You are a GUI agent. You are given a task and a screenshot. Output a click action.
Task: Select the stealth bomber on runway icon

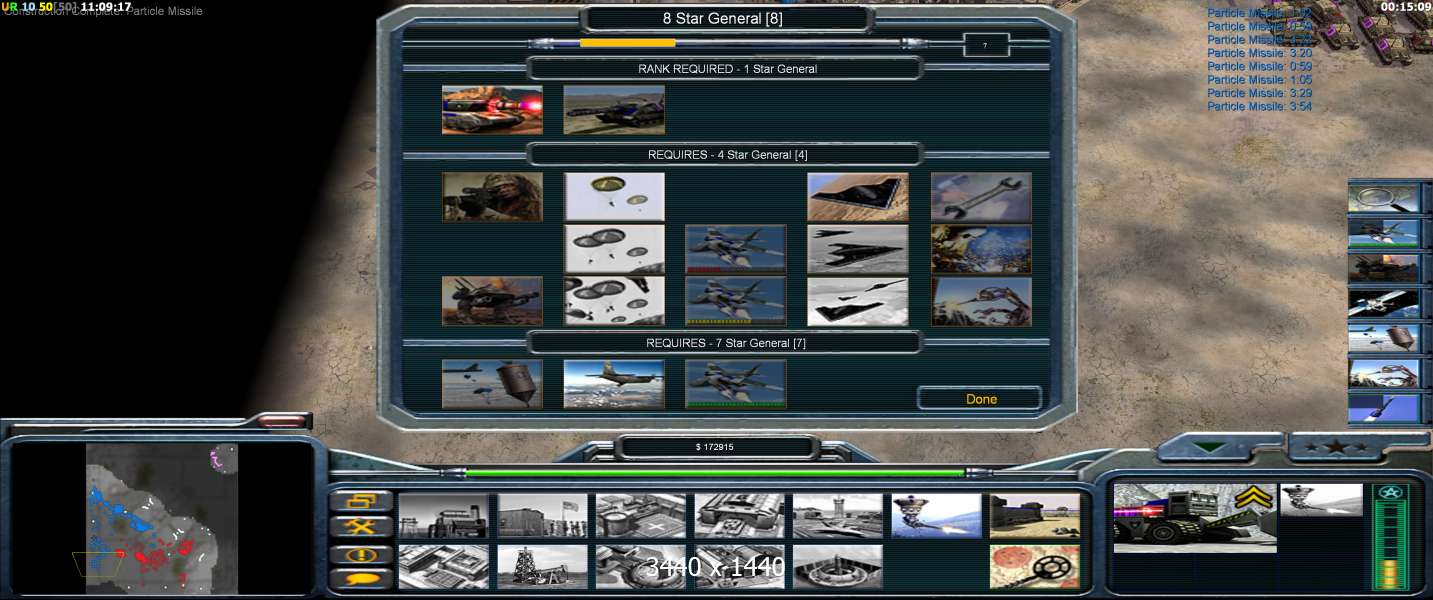point(857,197)
